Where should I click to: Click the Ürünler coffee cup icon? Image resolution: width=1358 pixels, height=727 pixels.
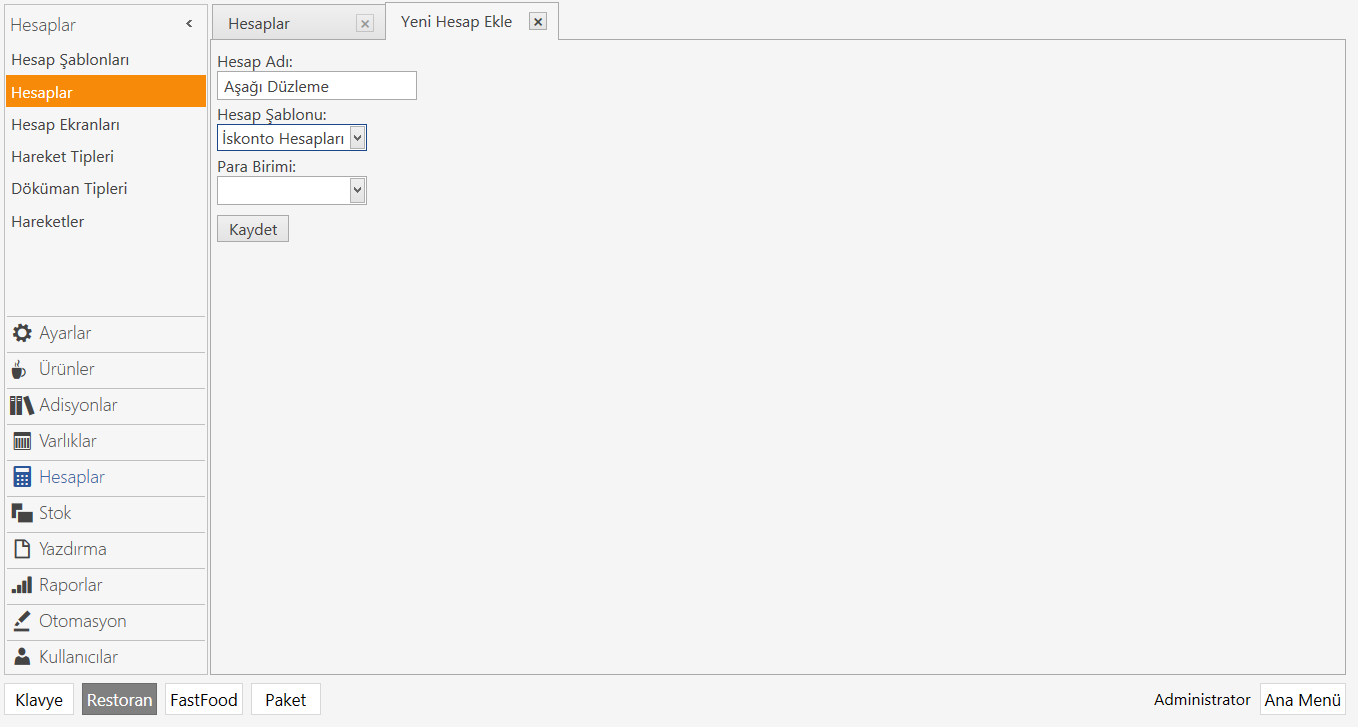[19, 369]
